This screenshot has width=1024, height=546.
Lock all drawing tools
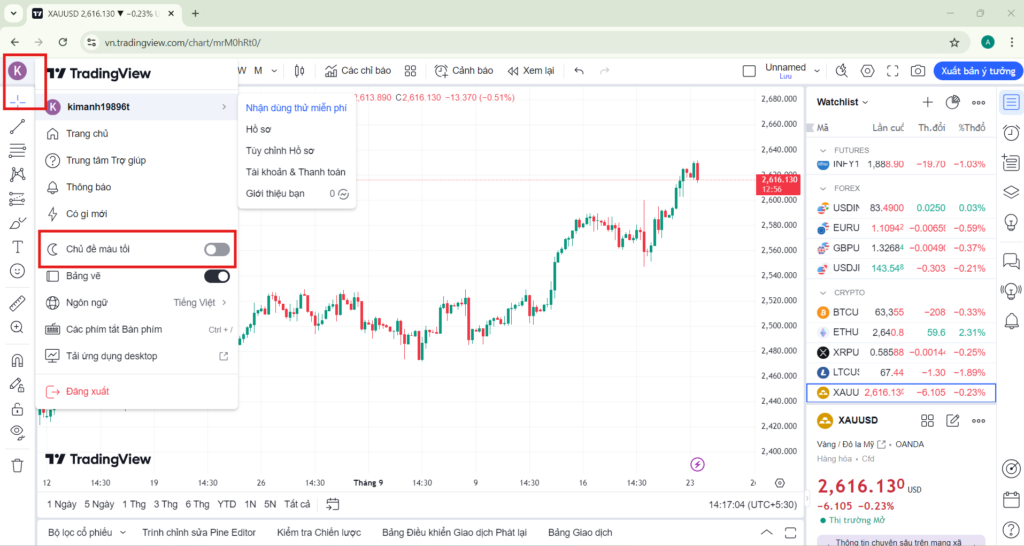point(18,410)
